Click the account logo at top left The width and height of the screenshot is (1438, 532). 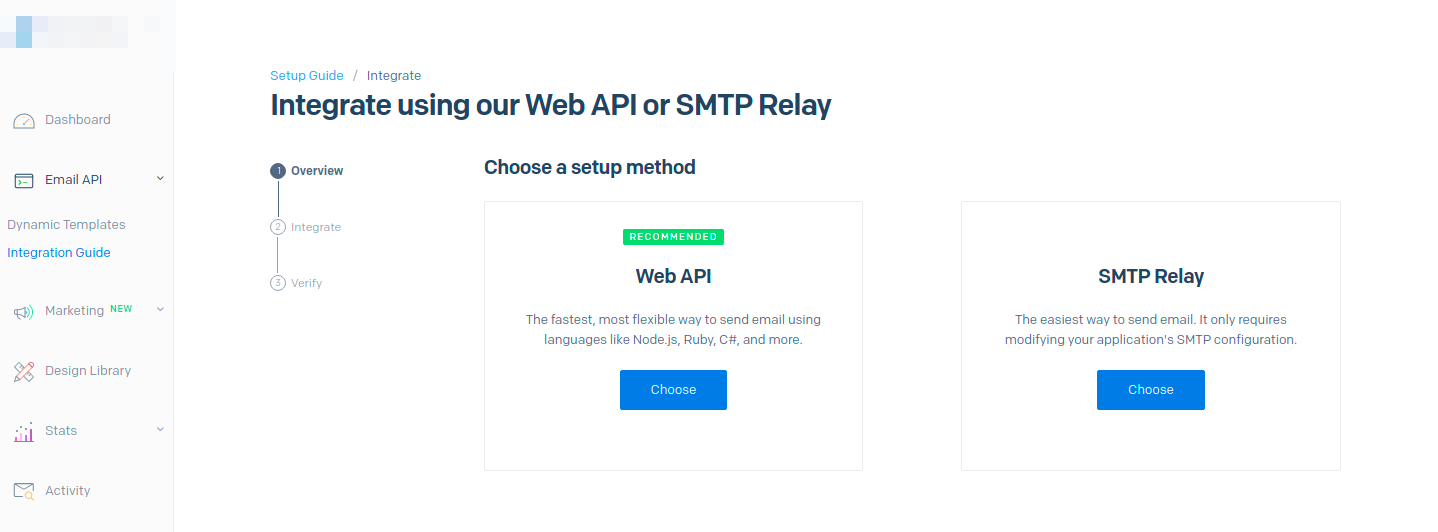click(65, 32)
